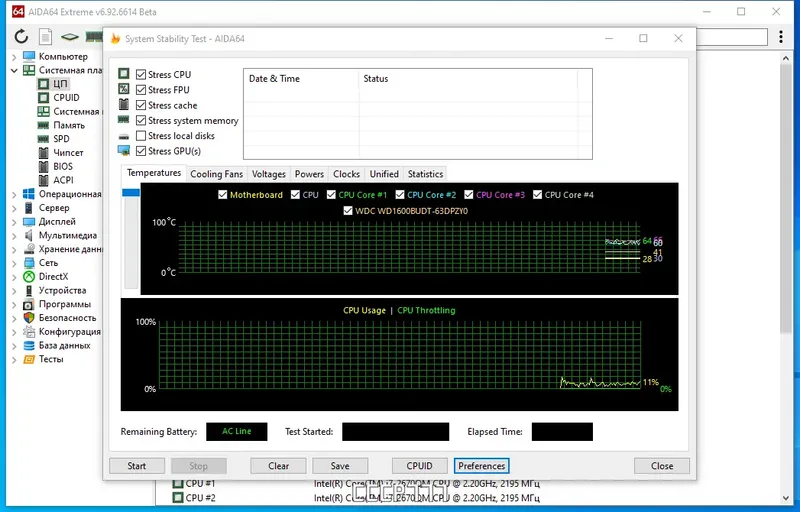The width and height of the screenshot is (800, 512).
Task: Click the blue graph slider handle
Action: point(131,192)
